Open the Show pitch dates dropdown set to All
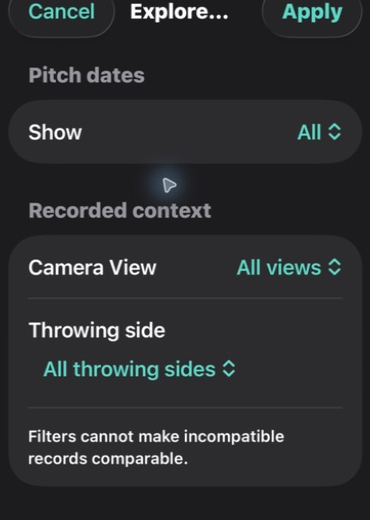Image resolution: width=370 pixels, height=520 pixels. 319,132
